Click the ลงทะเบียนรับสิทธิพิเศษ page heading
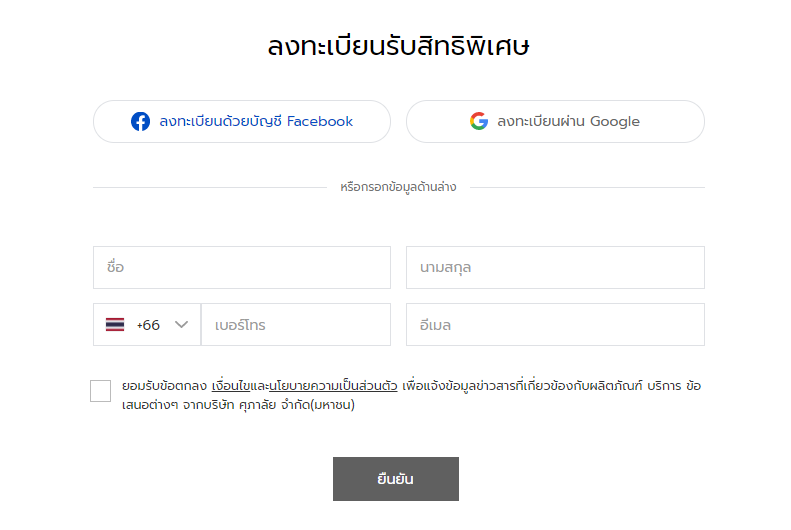Screen dimensions: 791x530 tap(399, 46)
